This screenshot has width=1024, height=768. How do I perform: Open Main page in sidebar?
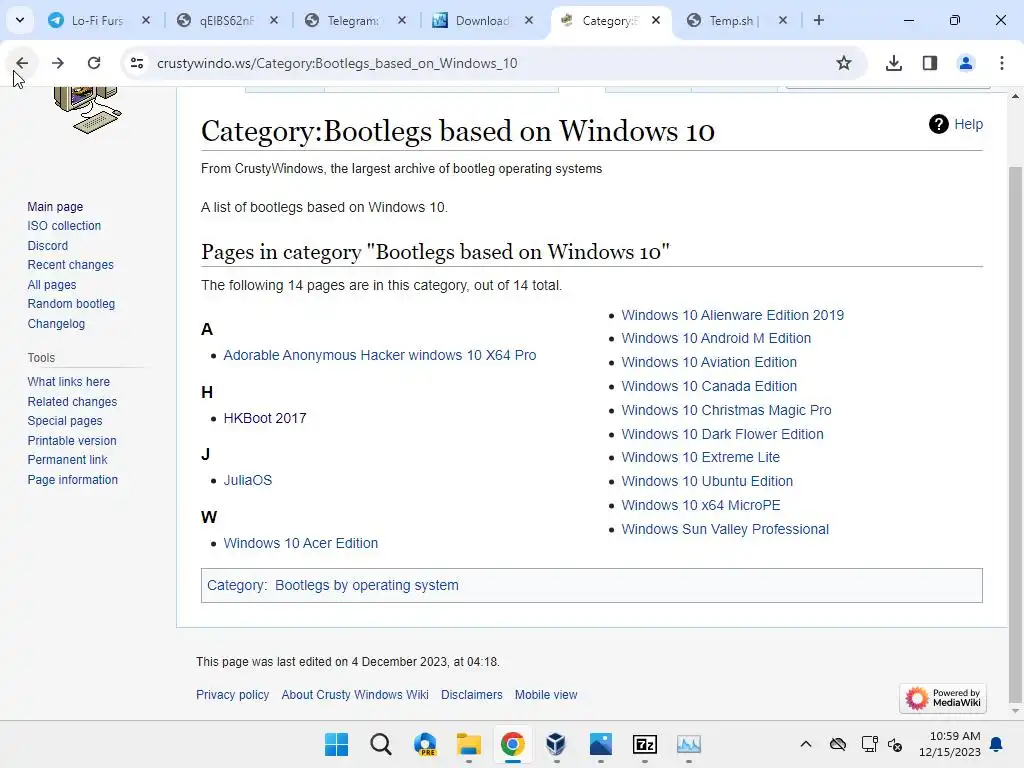pos(55,206)
